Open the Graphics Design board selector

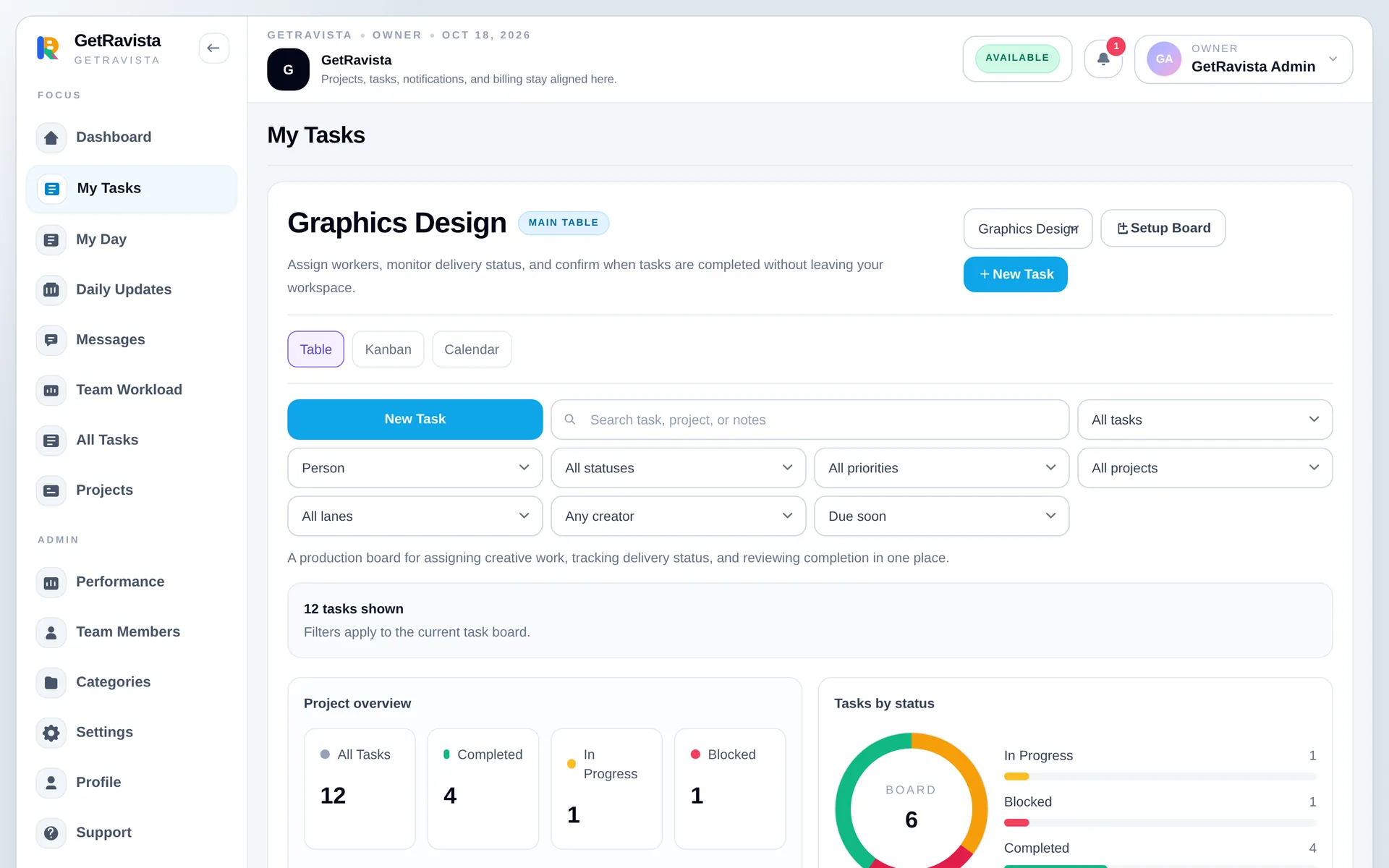pos(1027,229)
